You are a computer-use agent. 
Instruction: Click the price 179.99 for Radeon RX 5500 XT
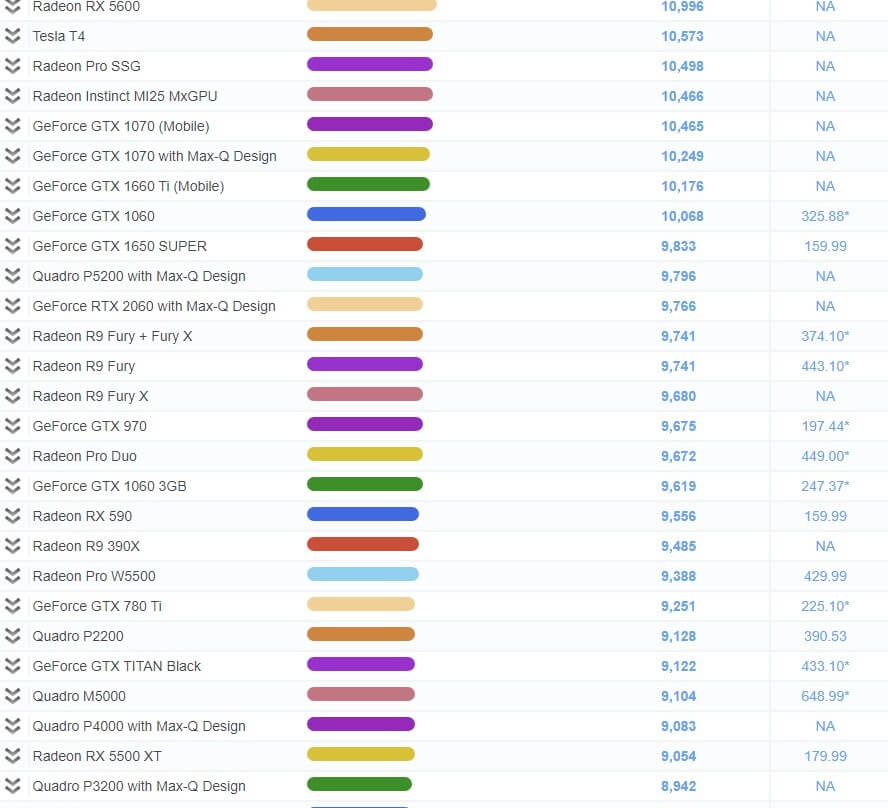click(x=825, y=756)
